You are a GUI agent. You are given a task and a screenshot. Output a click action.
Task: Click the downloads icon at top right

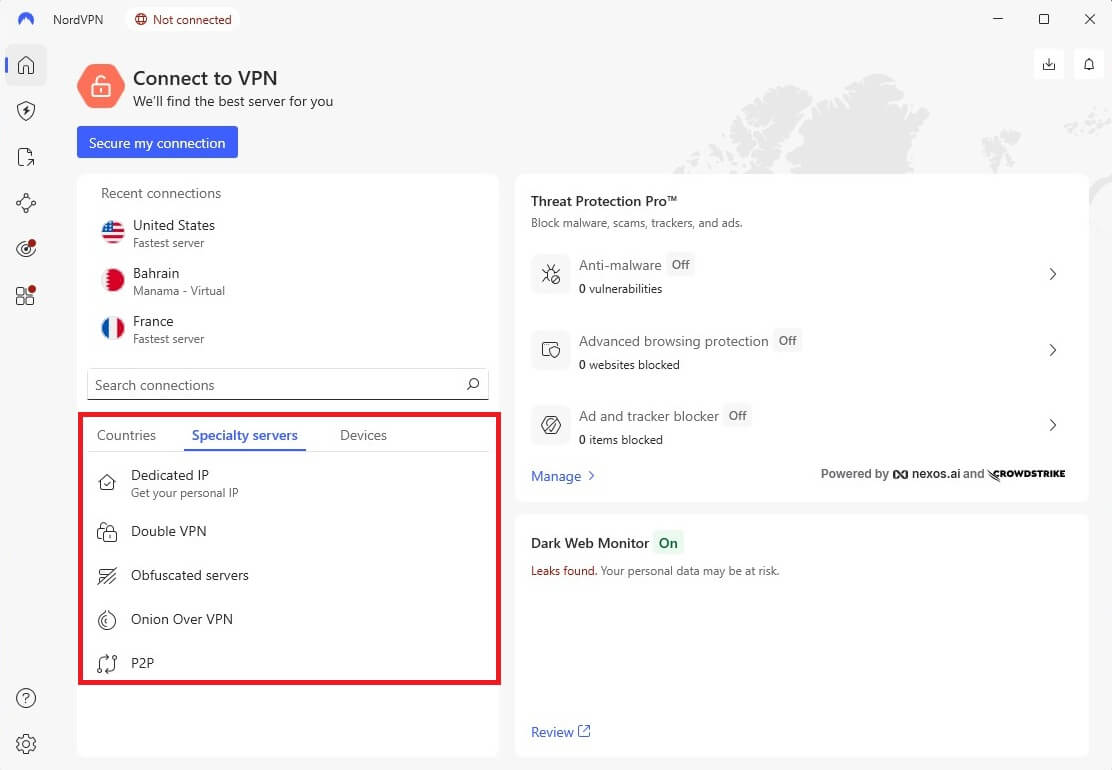1048,63
